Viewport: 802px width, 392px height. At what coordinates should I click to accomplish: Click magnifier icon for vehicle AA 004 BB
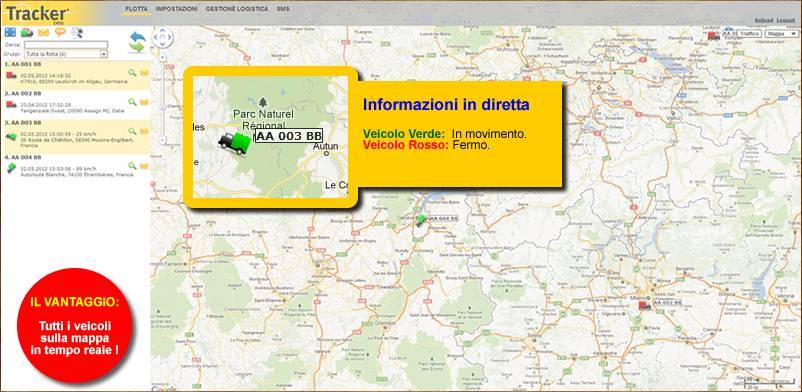tap(132, 166)
